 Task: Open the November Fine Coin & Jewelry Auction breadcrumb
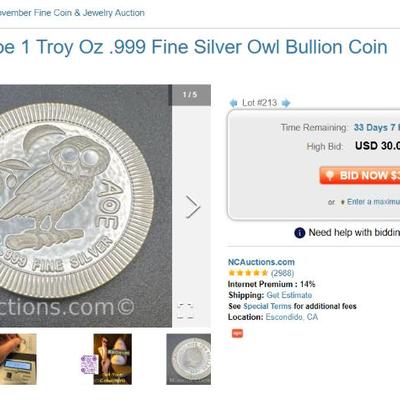72,13
